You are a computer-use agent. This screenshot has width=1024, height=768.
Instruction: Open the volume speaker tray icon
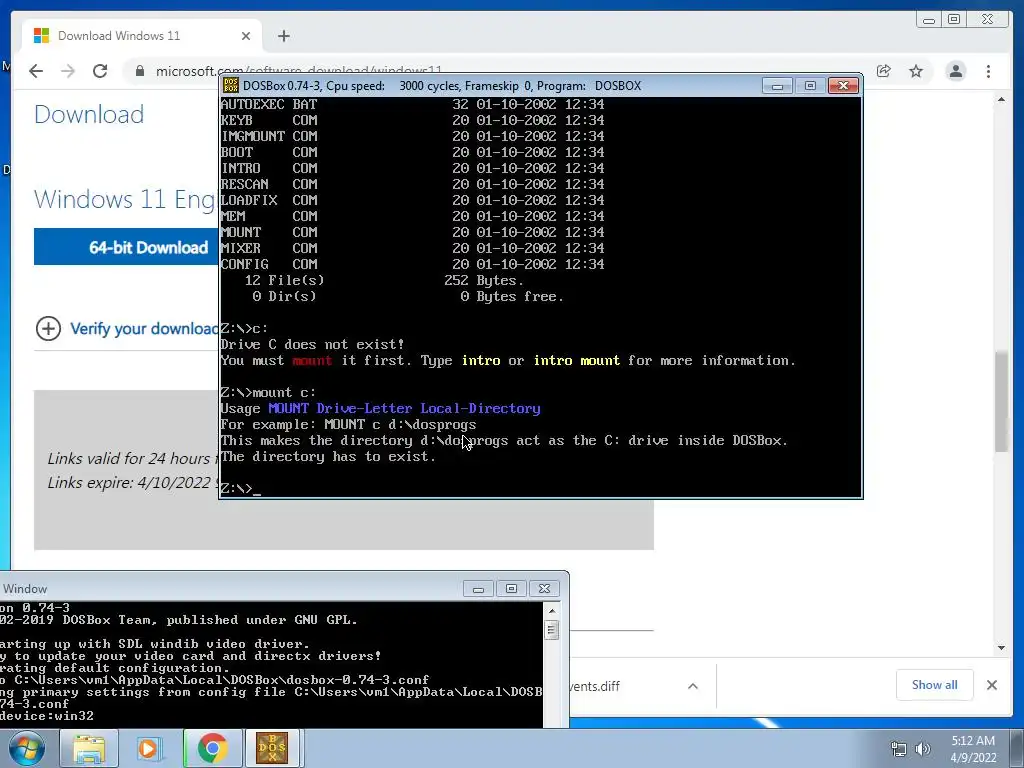(x=923, y=749)
